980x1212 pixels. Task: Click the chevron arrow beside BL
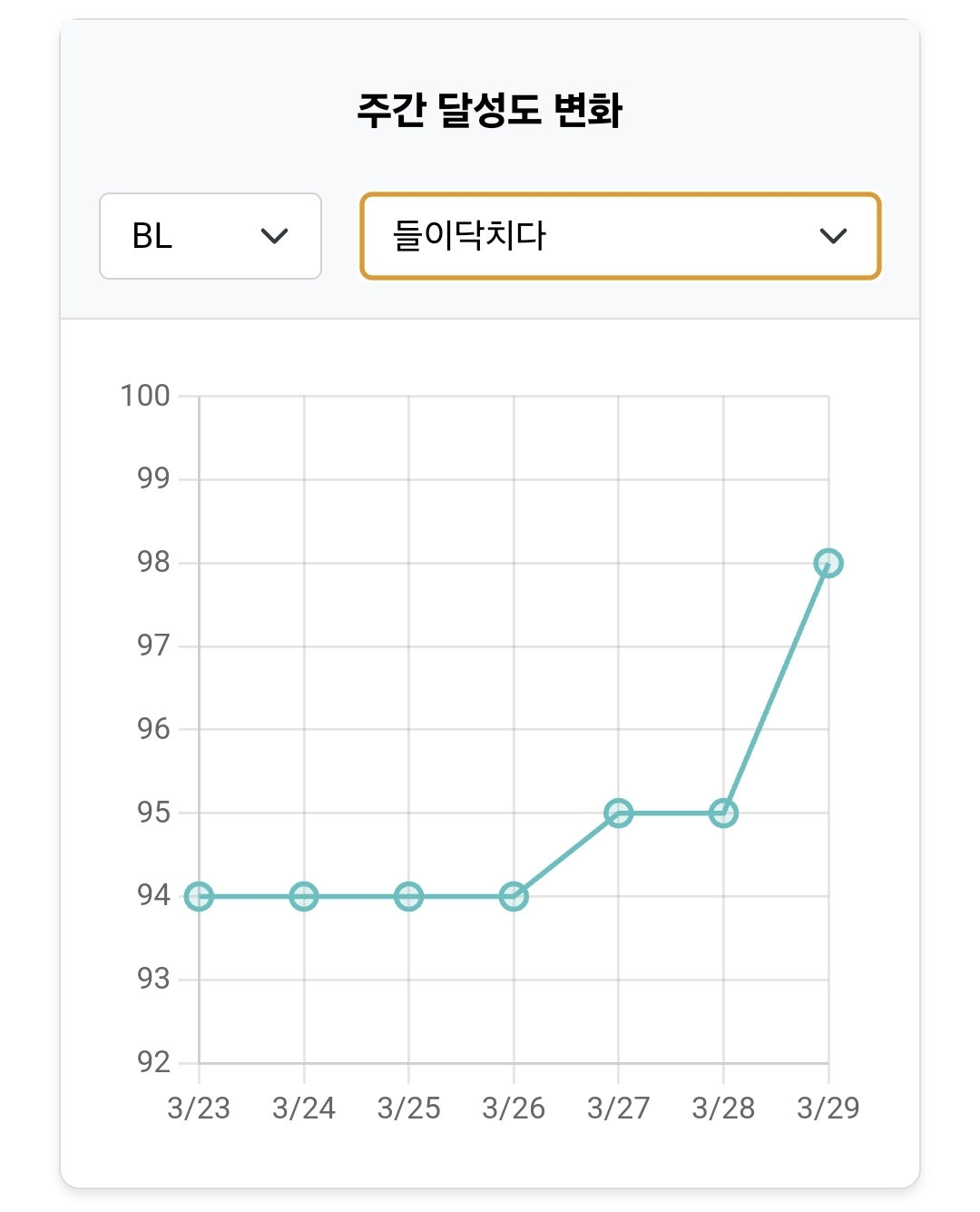(274, 236)
